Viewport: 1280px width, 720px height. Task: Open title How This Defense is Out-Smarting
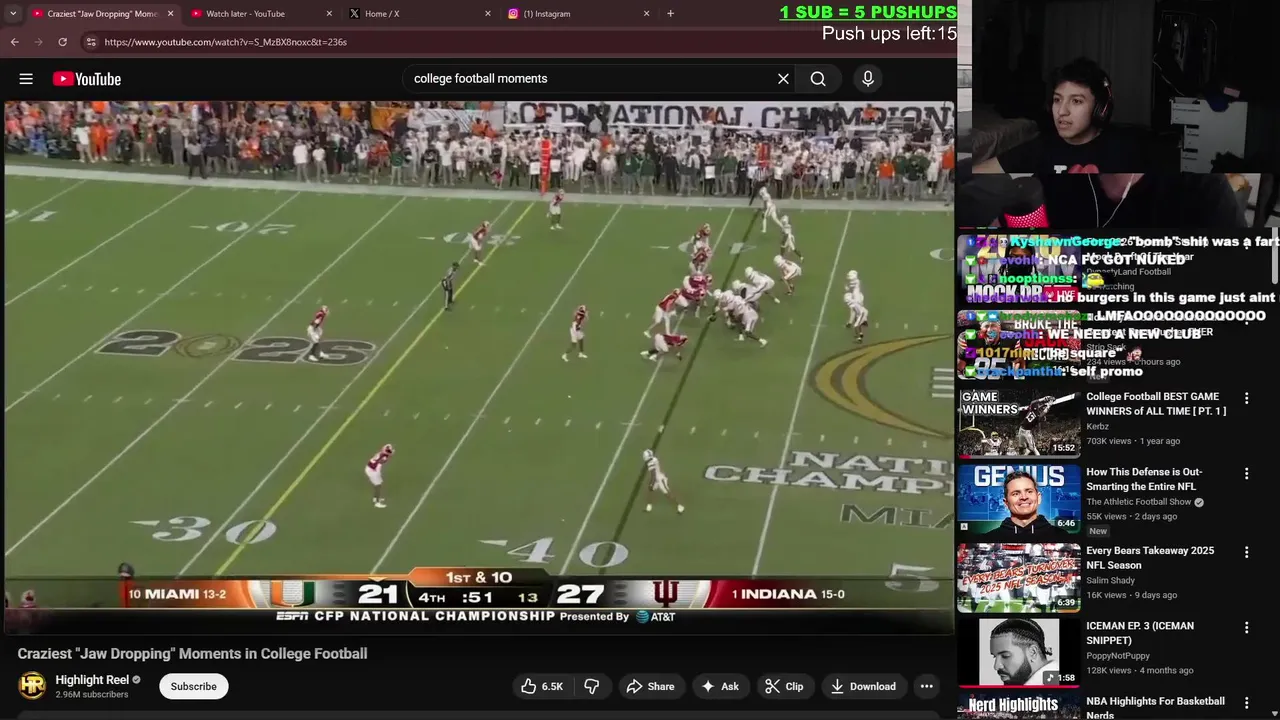1144,479
